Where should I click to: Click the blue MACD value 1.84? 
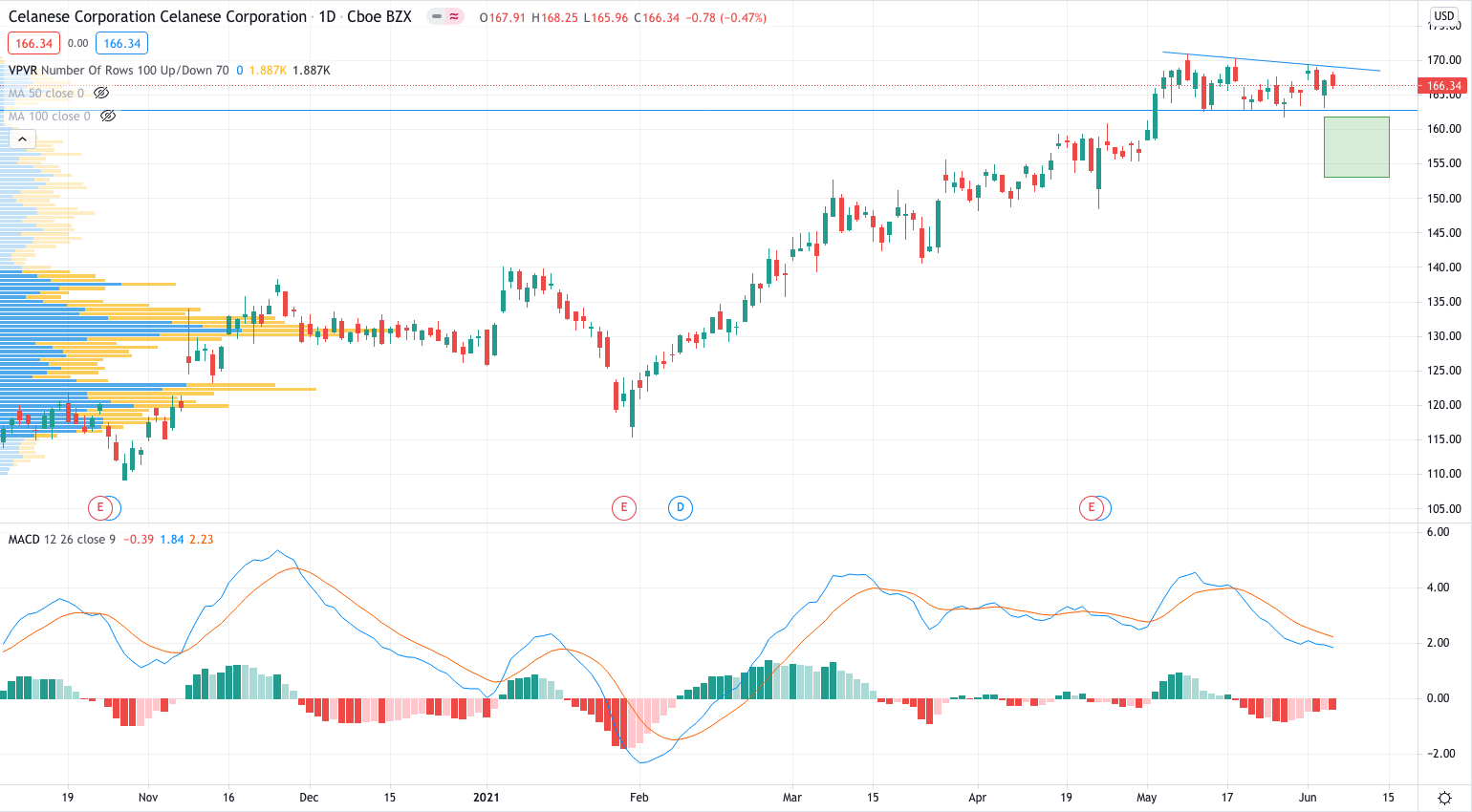coord(172,539)
